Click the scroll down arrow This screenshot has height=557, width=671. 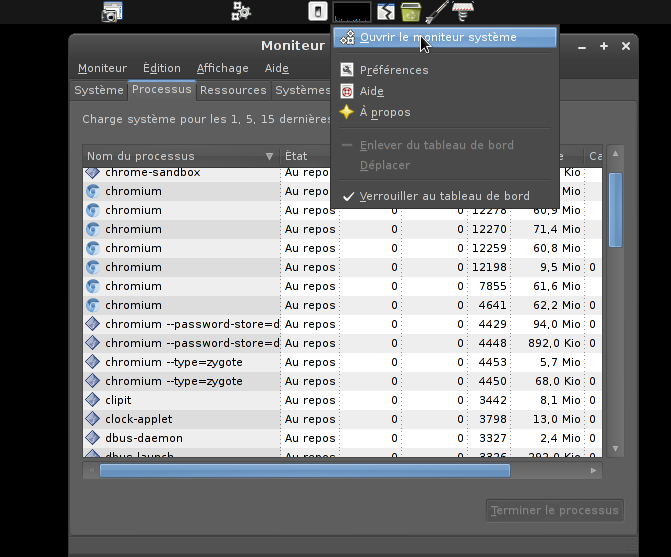[615, 448]
